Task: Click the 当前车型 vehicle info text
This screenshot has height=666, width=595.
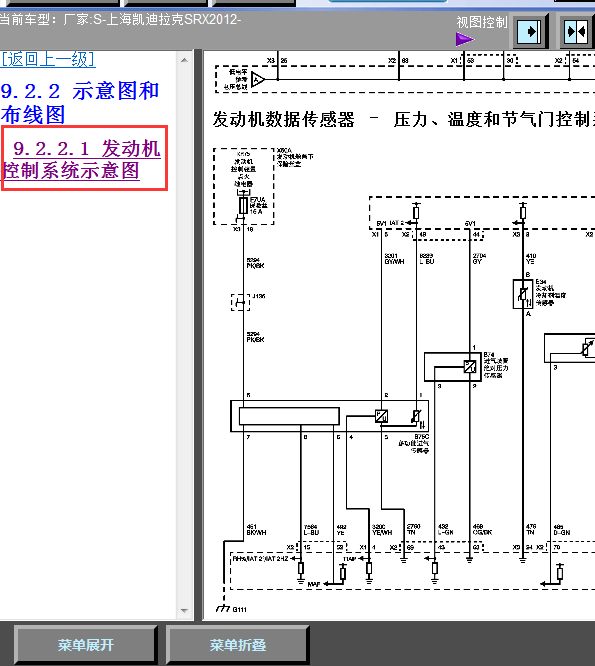Action: coord(120,20)
